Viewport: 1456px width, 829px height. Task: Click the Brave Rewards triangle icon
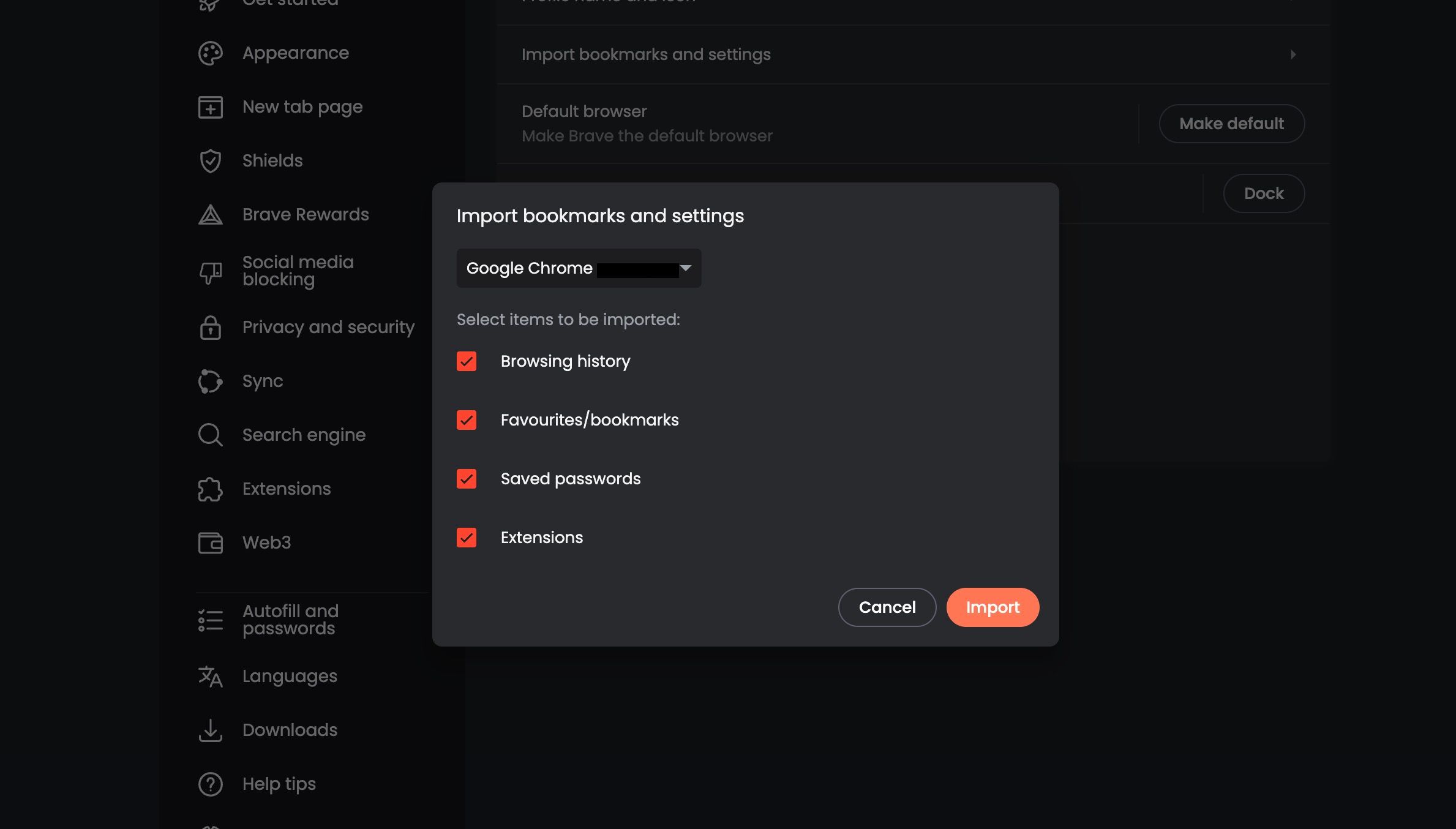pos(209,214)
